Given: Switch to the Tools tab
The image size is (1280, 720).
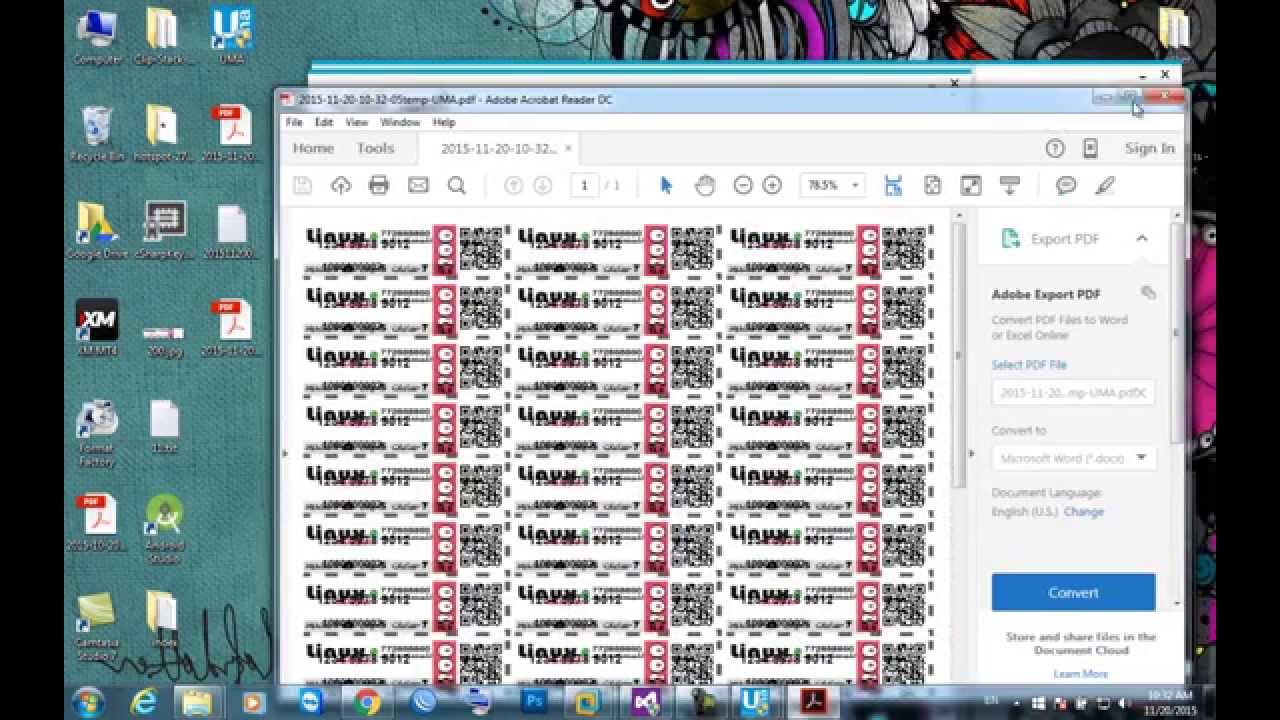Looking at the screenshot, I should (x=375, y=148).
